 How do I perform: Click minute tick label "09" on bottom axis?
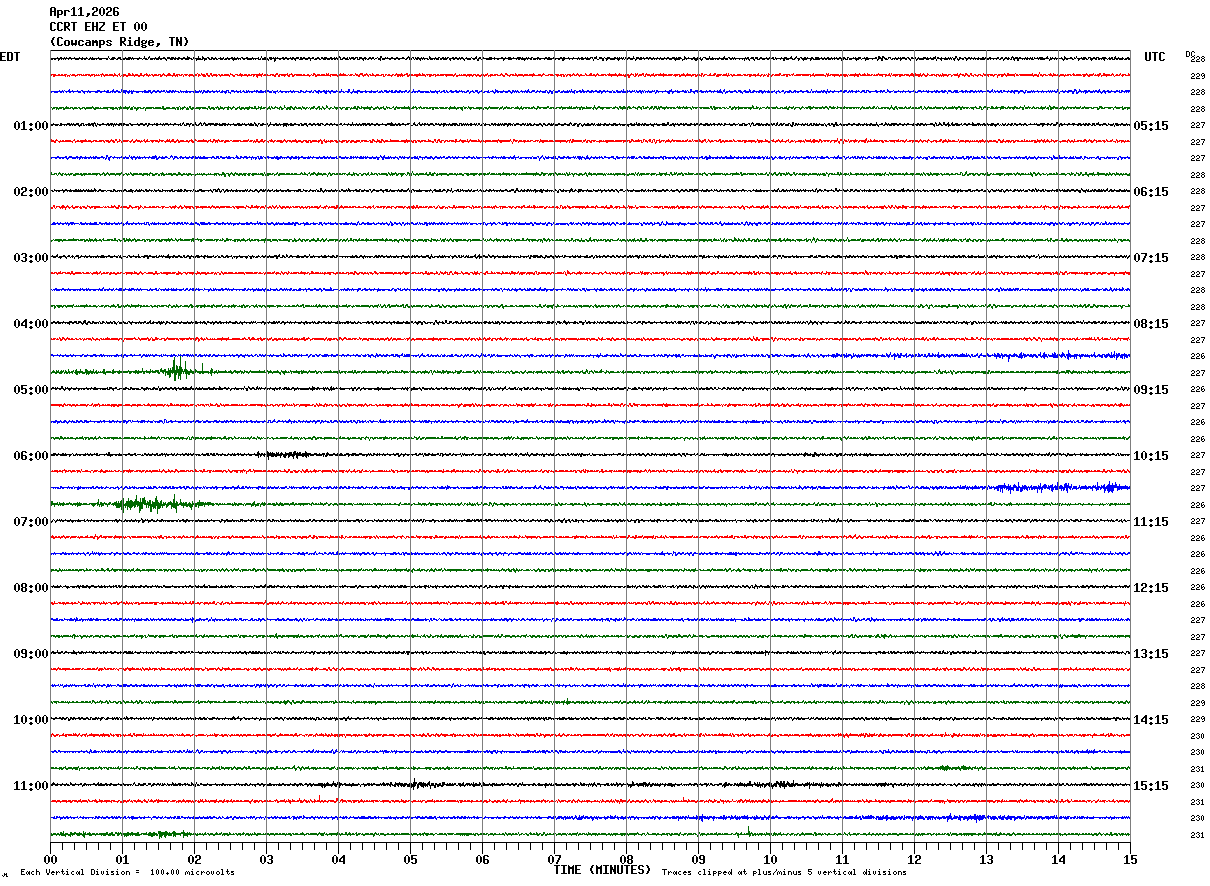(x=698, y=859)
